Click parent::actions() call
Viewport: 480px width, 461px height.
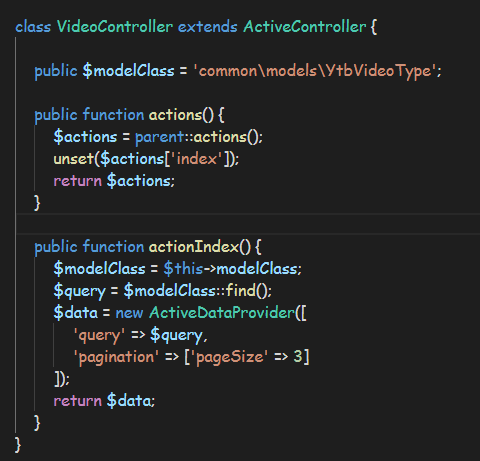click(199, 137)
